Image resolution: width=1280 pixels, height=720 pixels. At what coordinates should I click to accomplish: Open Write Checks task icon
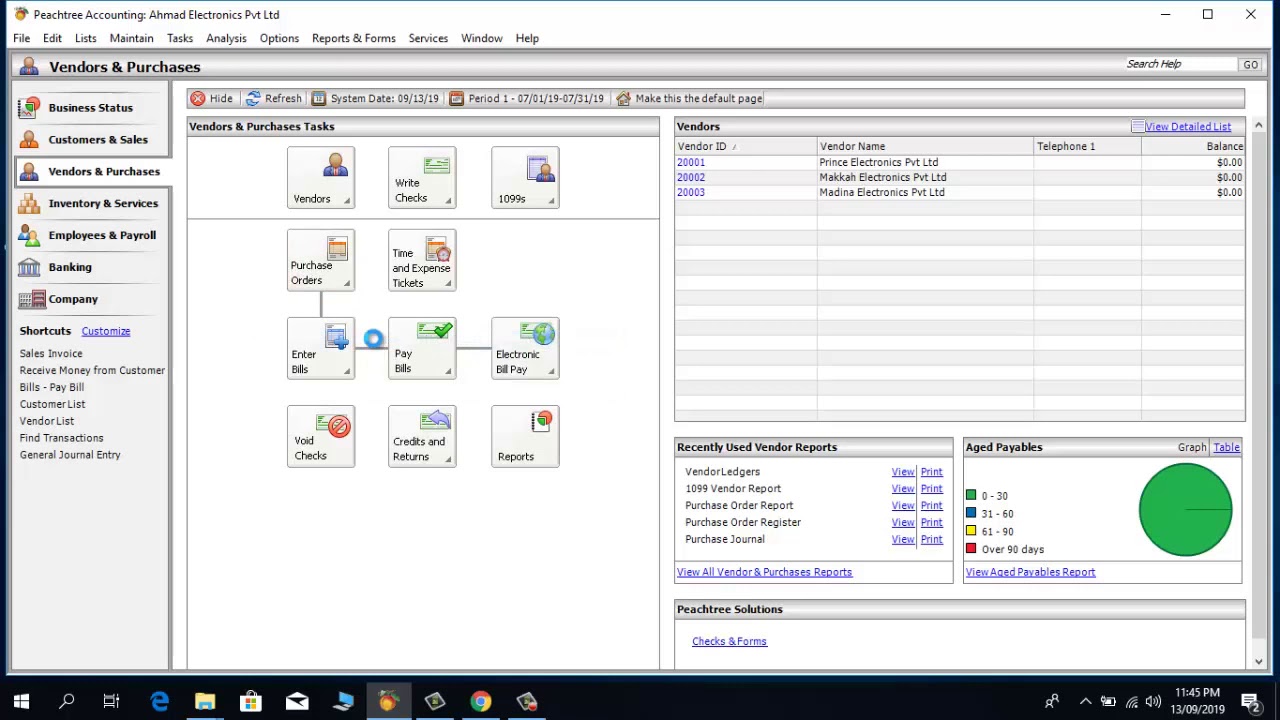coord(422,177)
